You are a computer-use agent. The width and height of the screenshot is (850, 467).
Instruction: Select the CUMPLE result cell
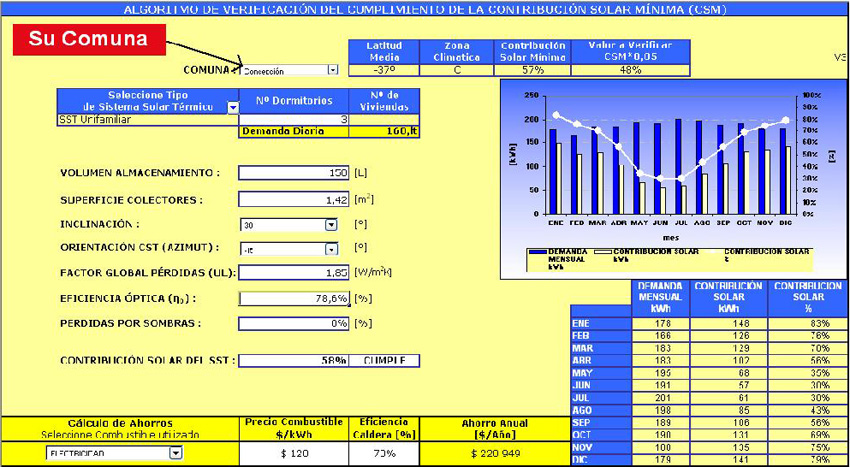tap(385, 361)
